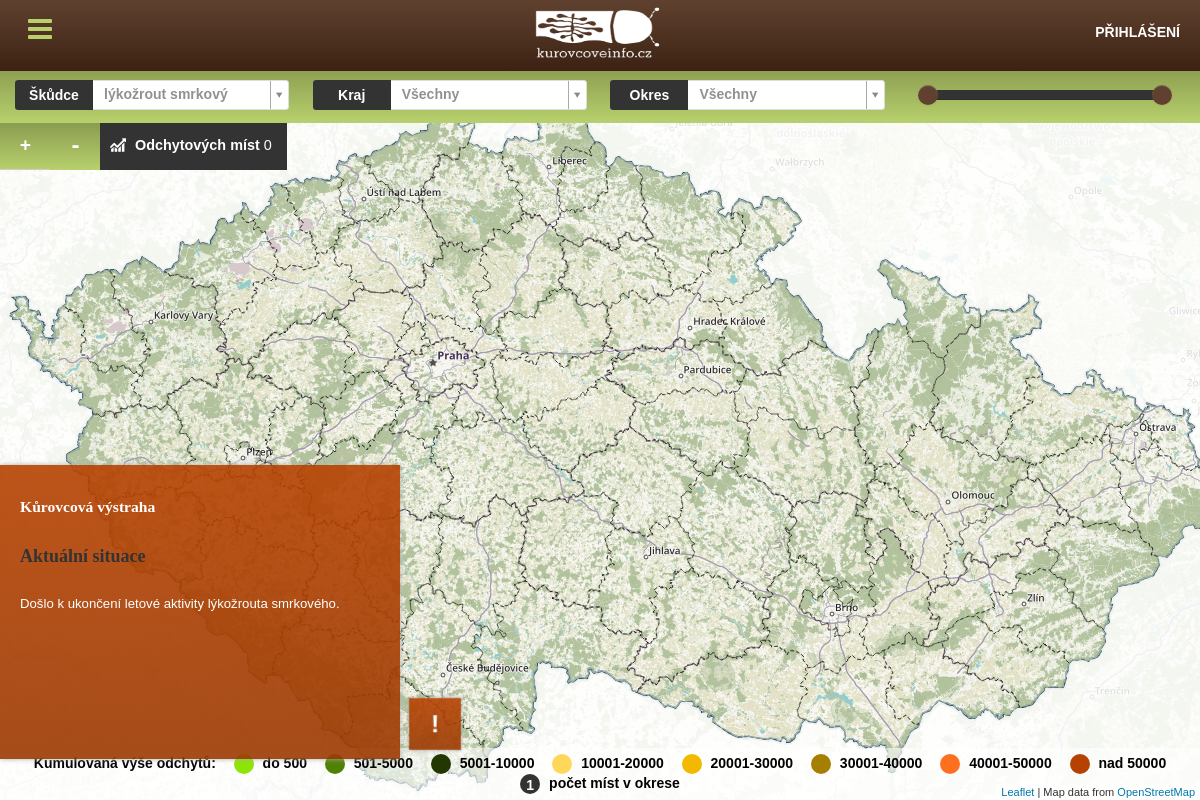Open the Leaflet attribution link
The image size is (1200, 800).
(x=1017, y=792)
